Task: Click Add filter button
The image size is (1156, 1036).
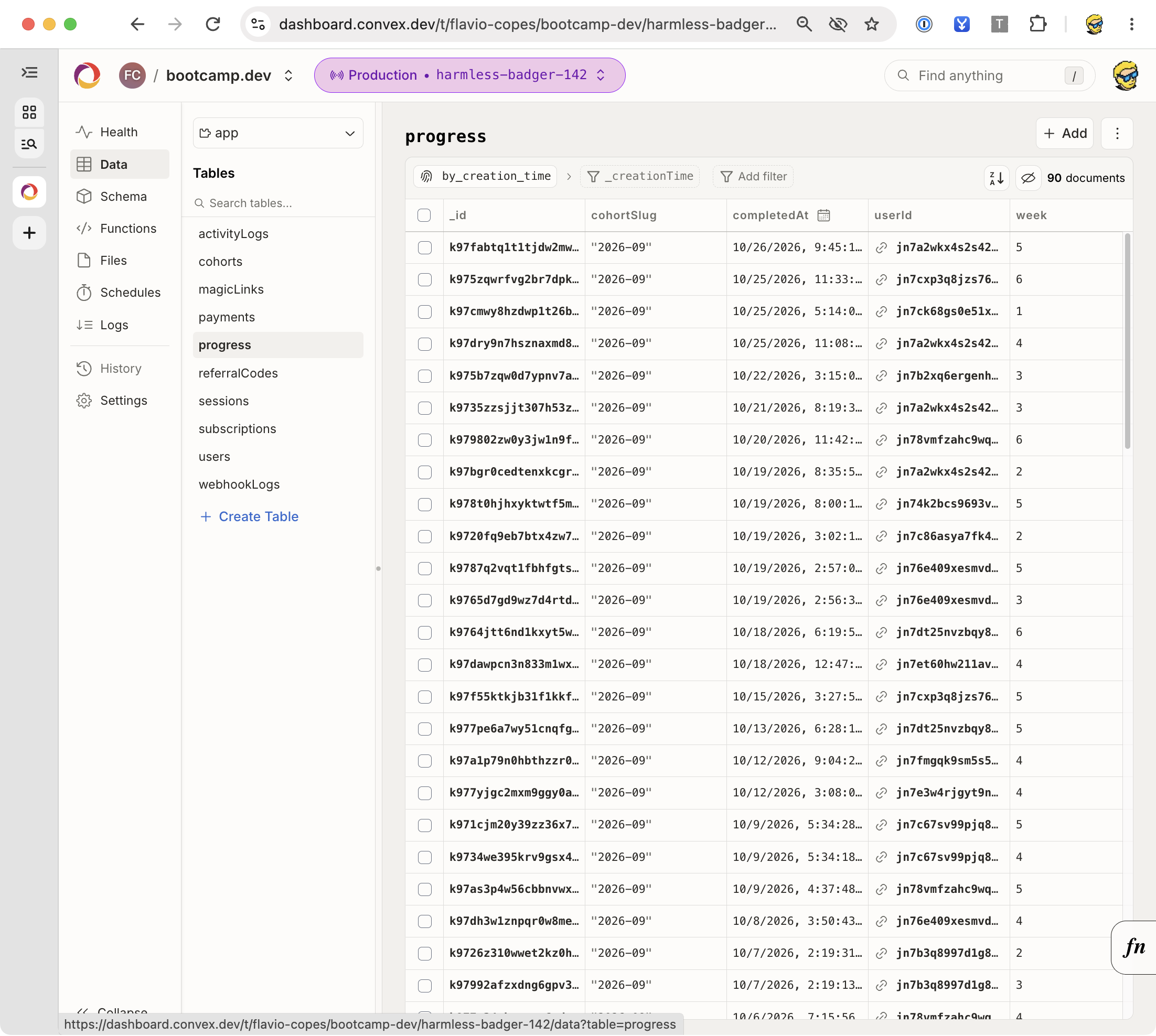Action: [753, 177]
